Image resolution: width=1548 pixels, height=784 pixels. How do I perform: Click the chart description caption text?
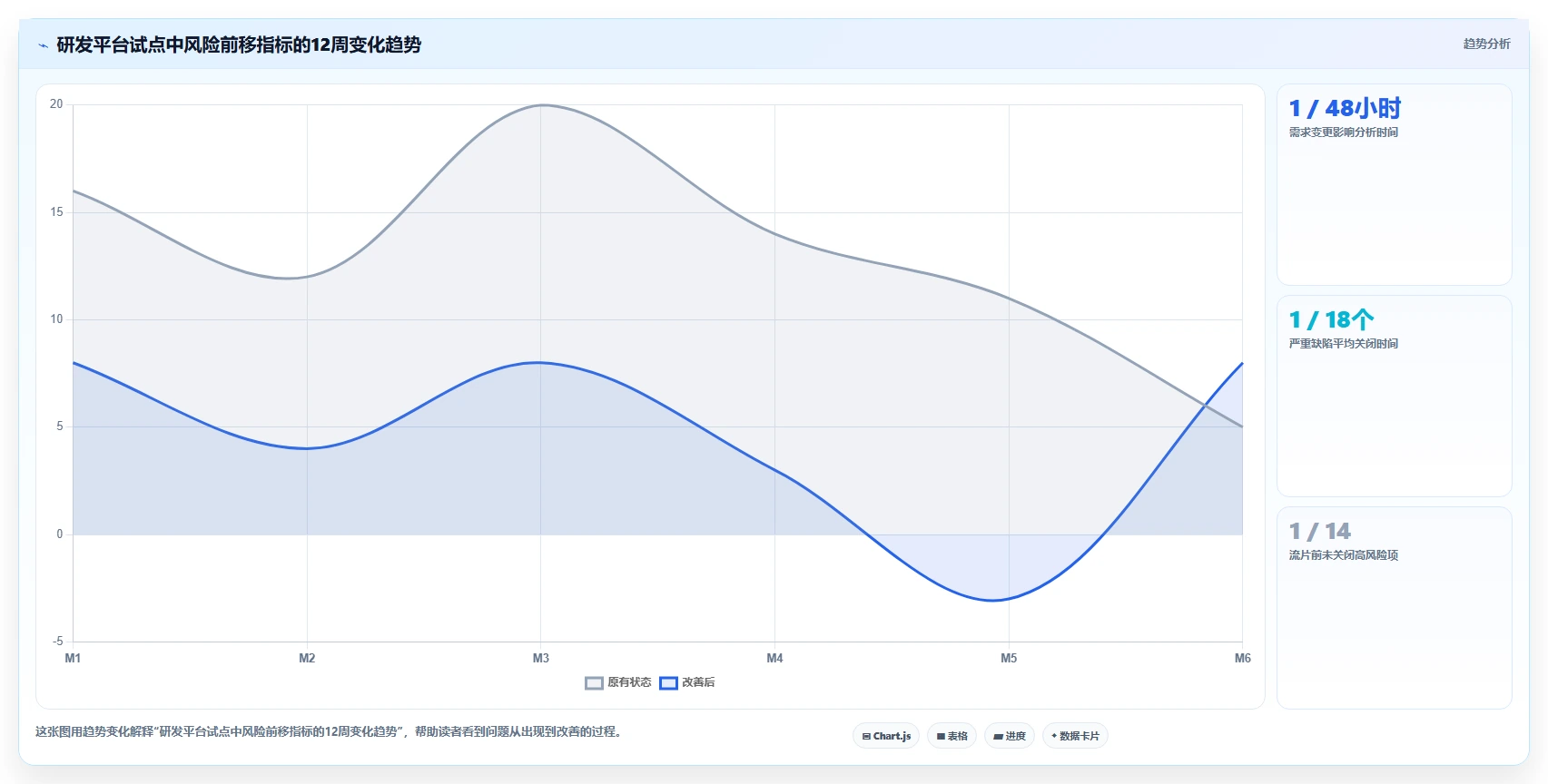pos(330,731)
